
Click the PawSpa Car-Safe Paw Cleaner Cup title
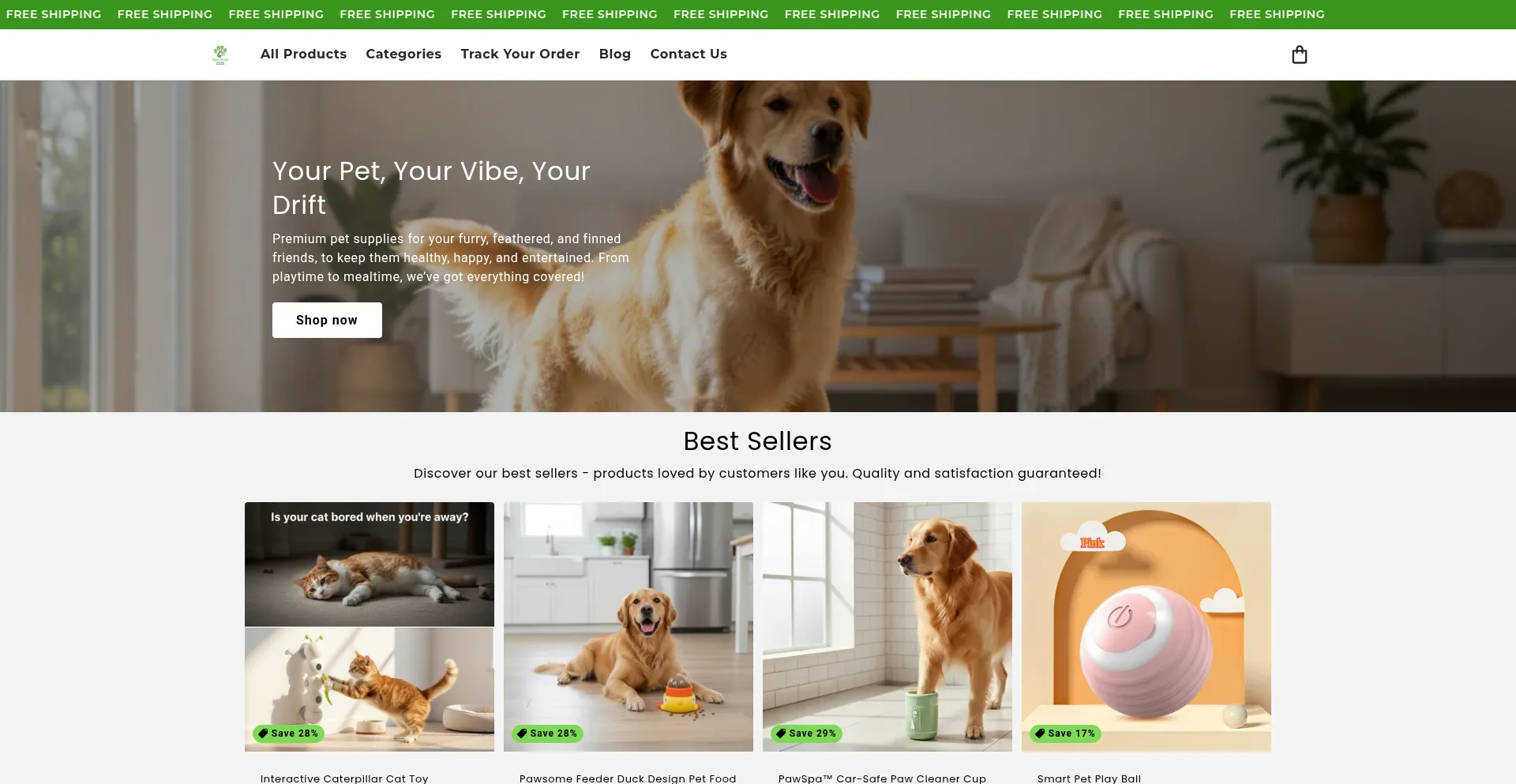click(x=882, y=778)
